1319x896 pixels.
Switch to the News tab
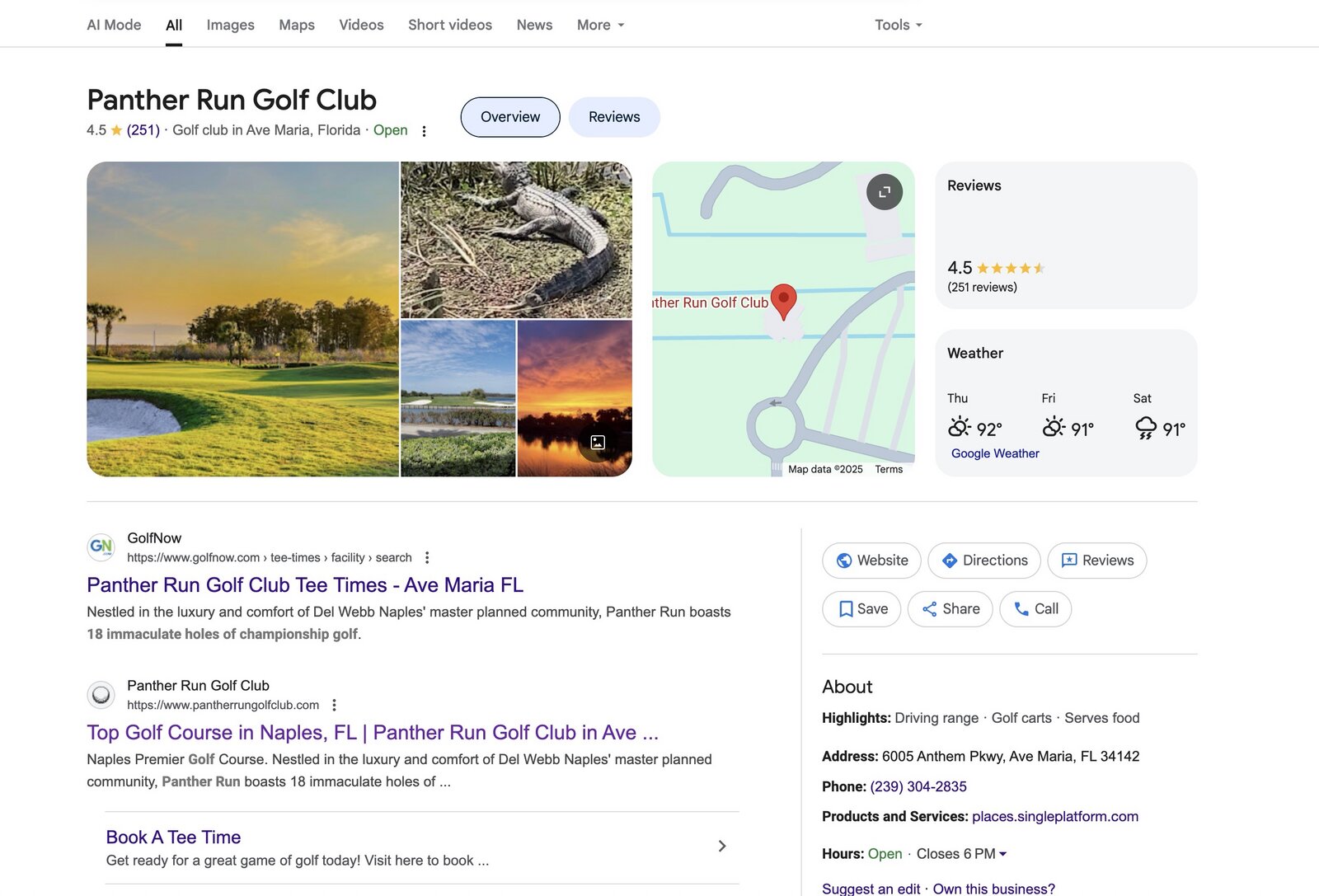coord(534,25)
